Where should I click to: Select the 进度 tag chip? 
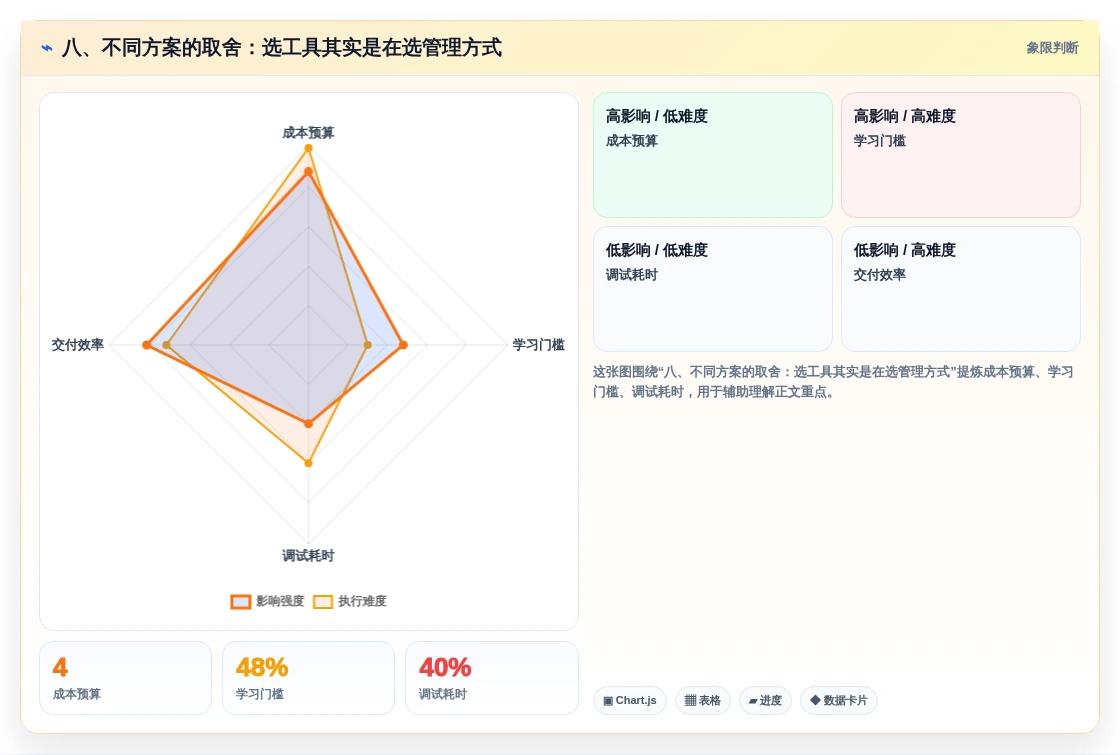click(x=765, y=701)
